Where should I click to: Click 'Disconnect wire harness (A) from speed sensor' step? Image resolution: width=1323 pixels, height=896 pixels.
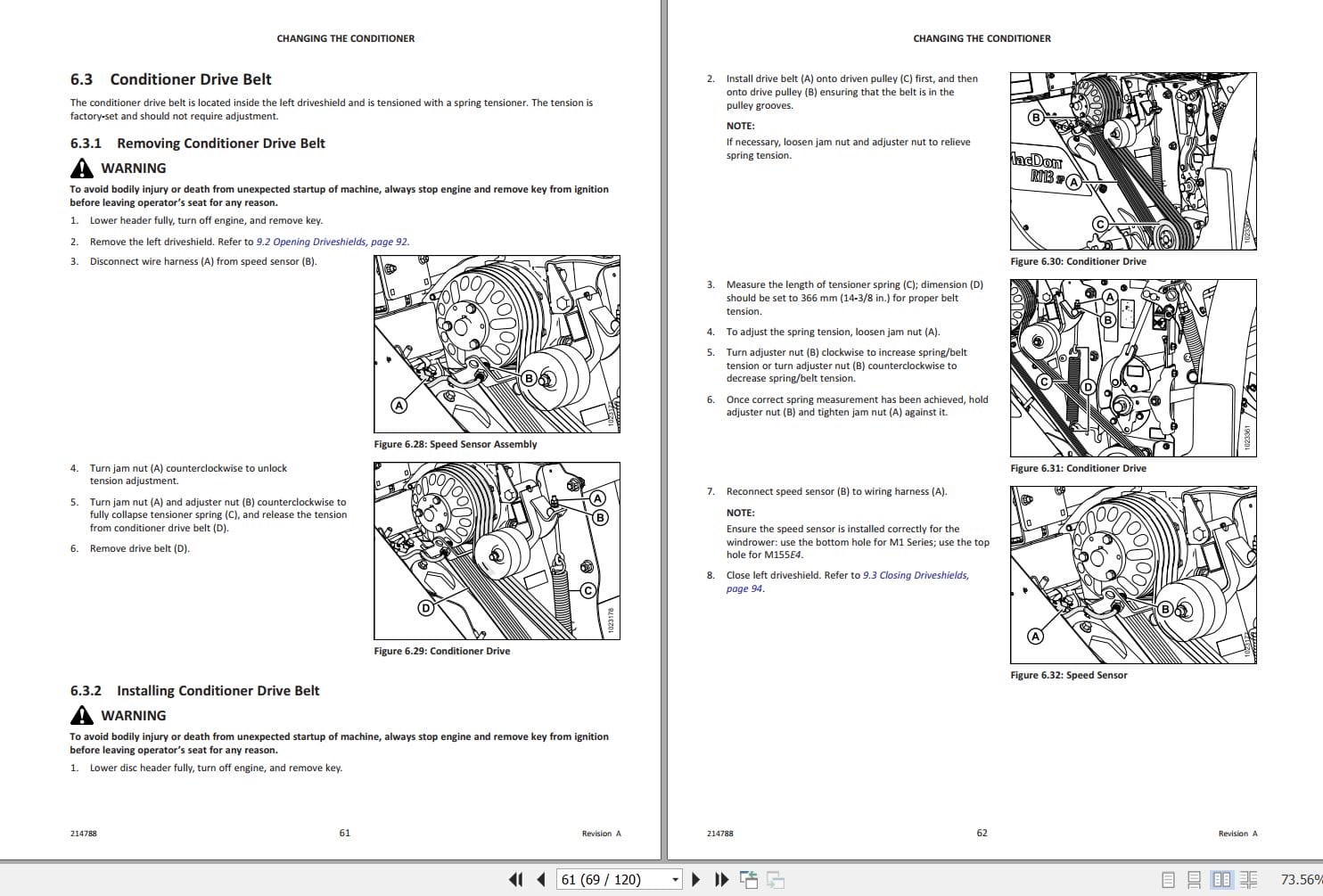click(203, 261)
